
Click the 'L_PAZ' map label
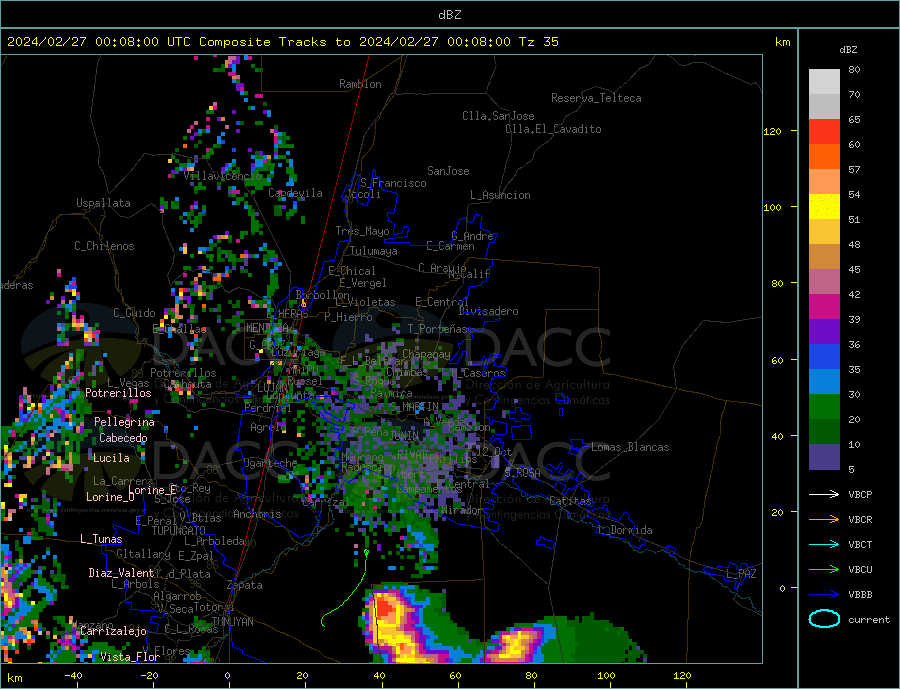[741, 574]
